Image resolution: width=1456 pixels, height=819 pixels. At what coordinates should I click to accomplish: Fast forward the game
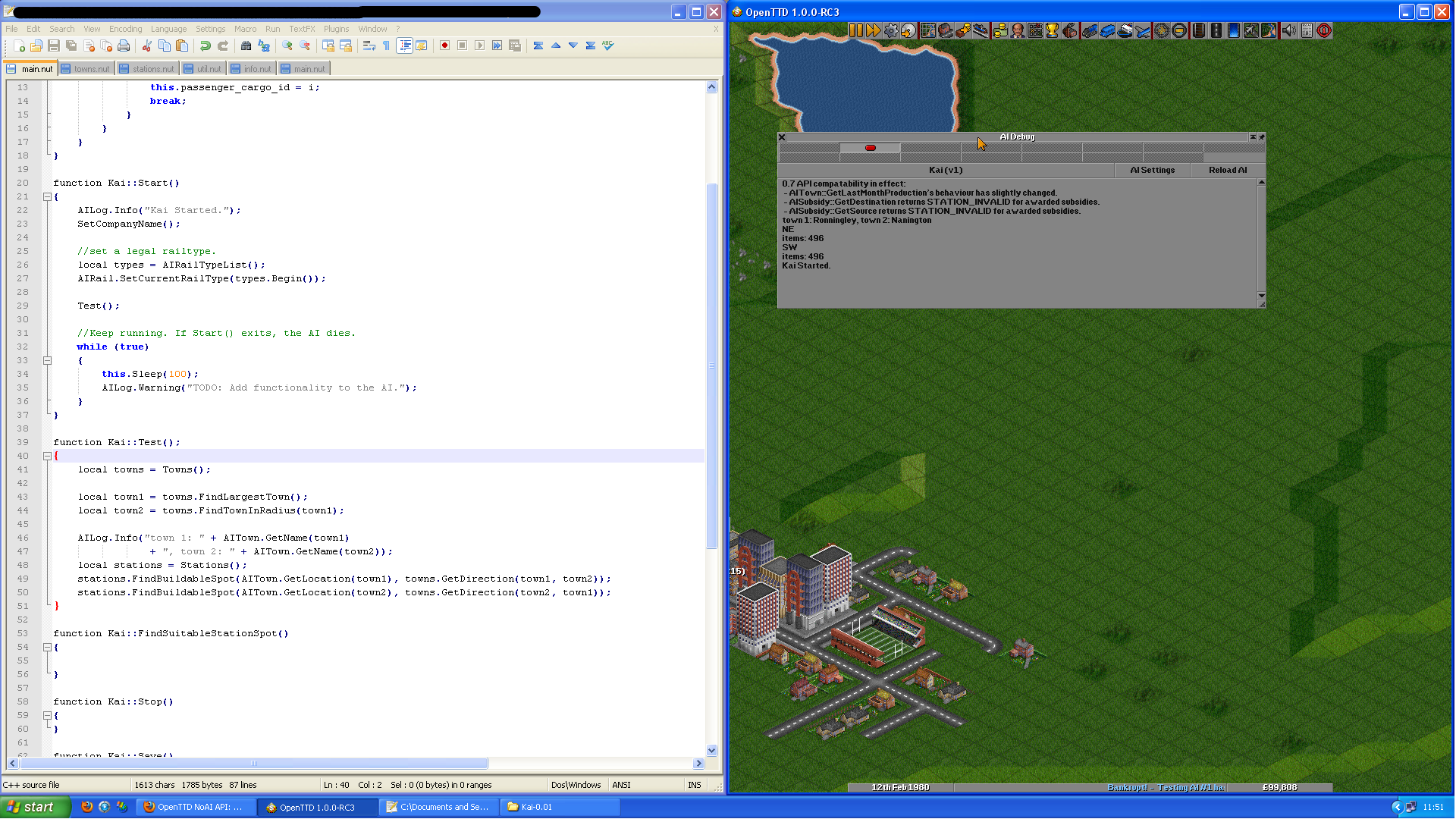tap(873, 30)
